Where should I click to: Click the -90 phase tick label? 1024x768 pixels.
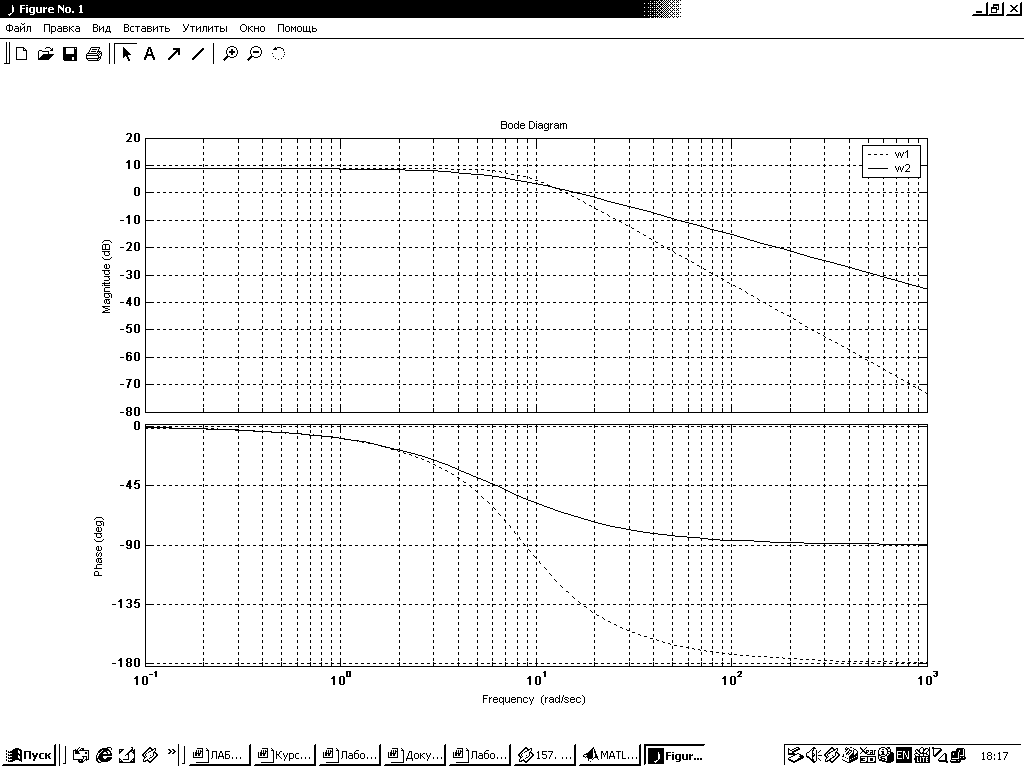coord(129,545)
